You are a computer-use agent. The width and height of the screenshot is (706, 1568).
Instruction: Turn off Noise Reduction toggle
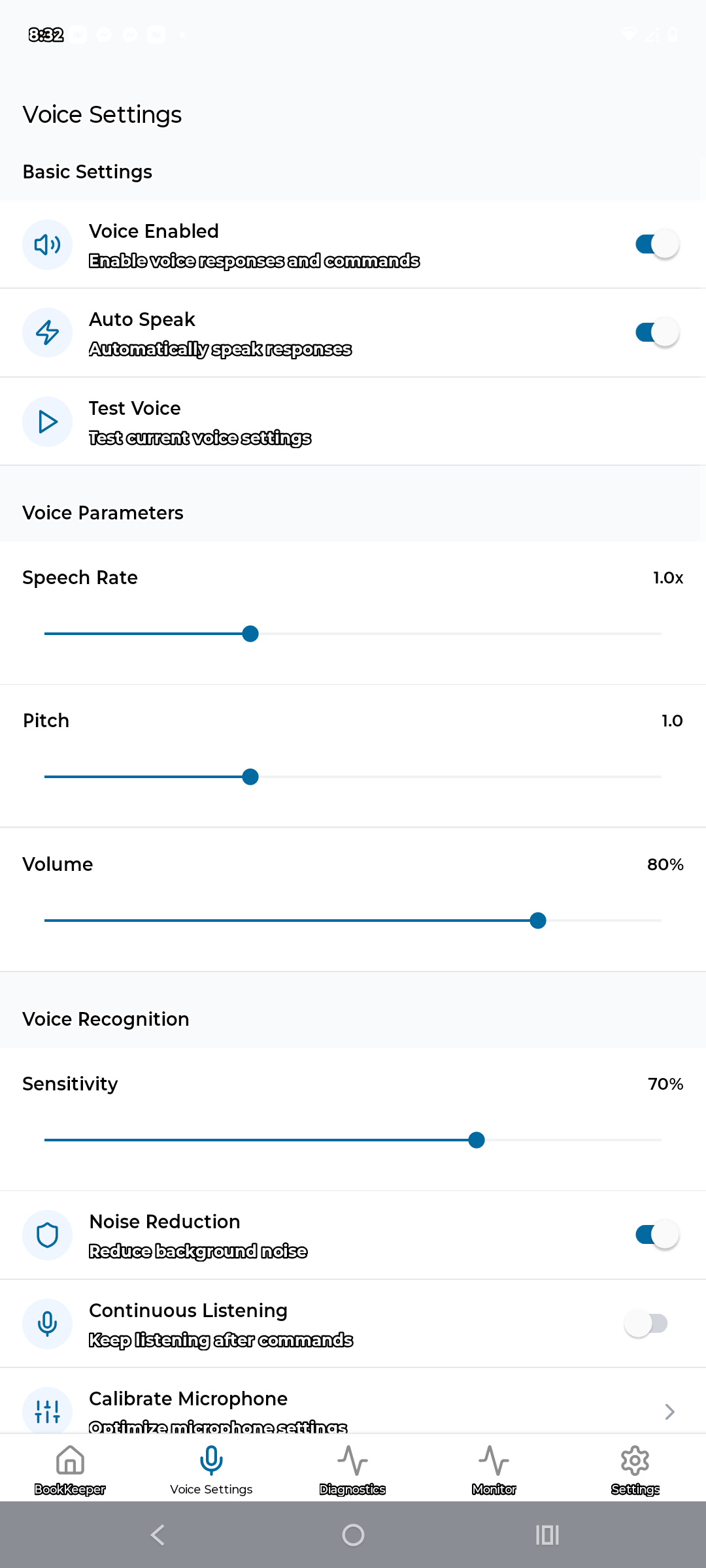657,1235
